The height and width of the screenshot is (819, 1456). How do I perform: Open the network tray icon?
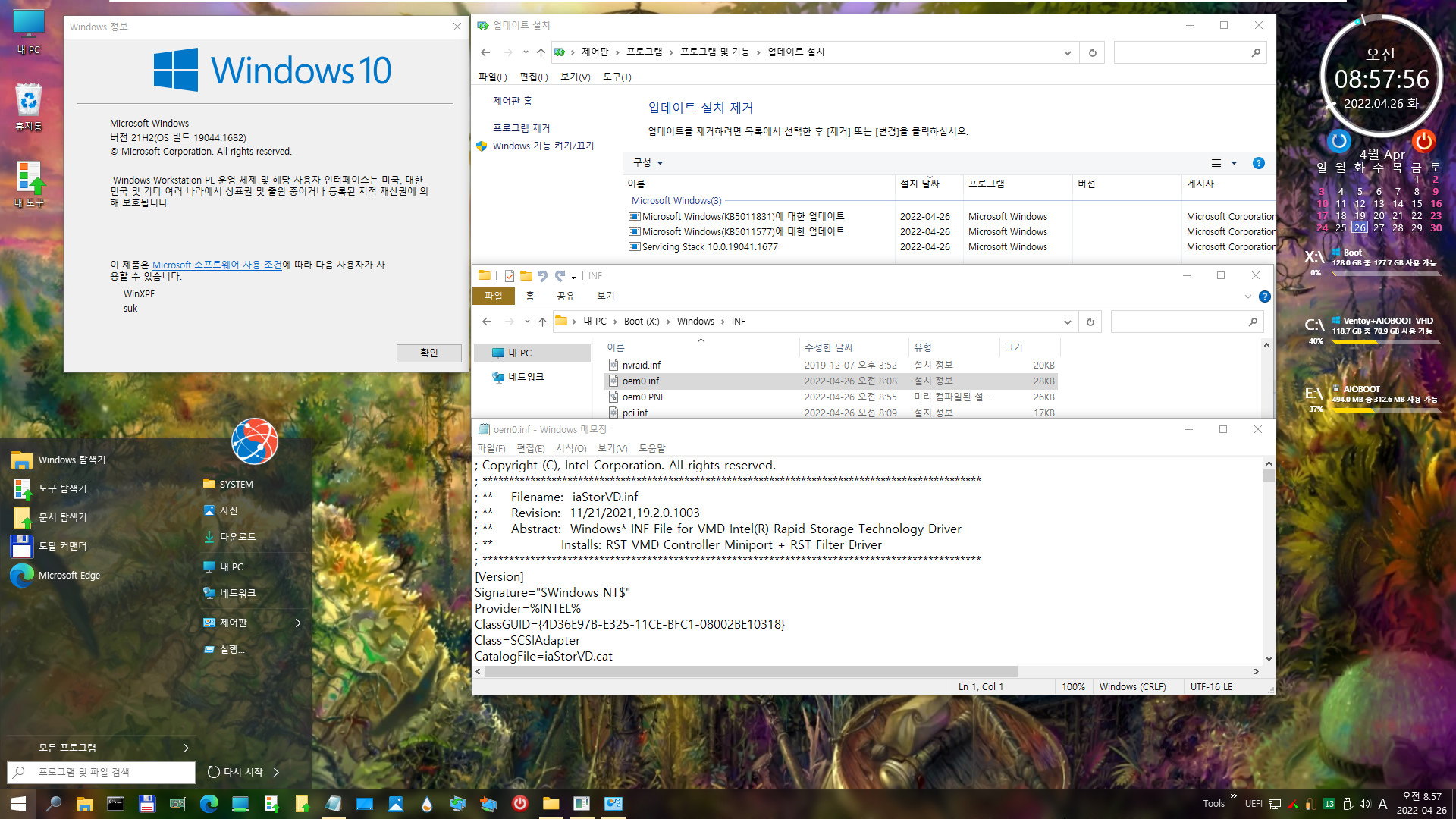1275,804
